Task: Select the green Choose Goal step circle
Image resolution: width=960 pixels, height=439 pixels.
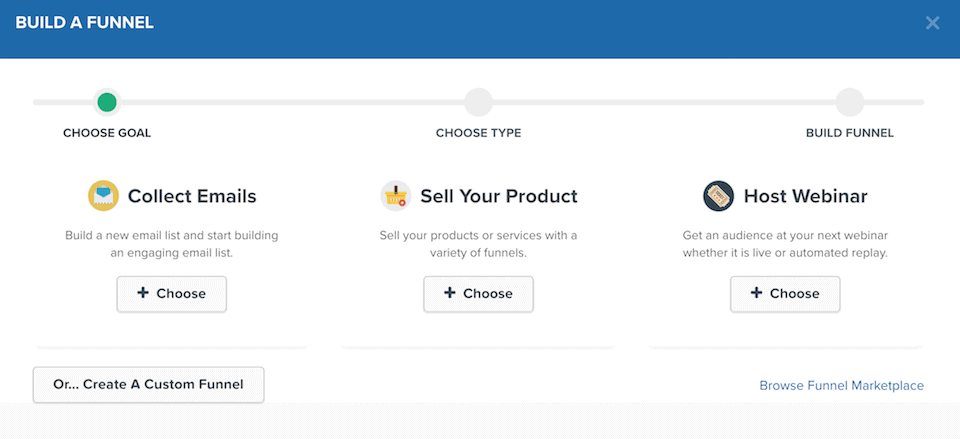Action: click(107, 102)
